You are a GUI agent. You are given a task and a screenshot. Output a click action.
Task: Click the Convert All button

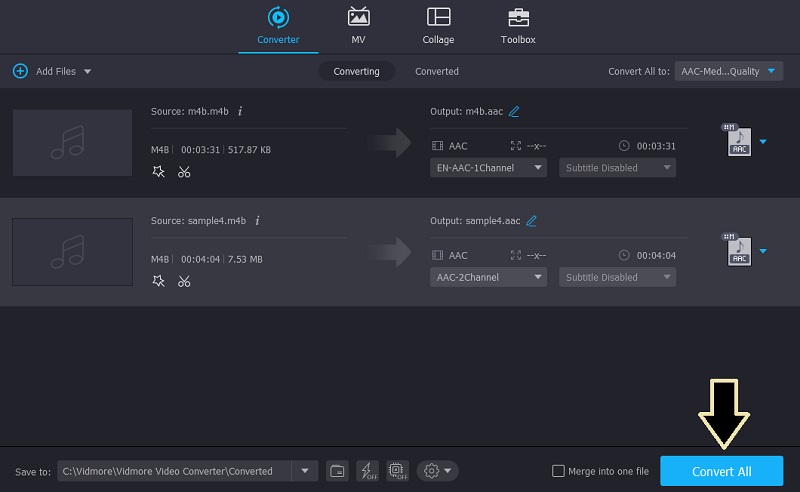click(x=721, y=471)
